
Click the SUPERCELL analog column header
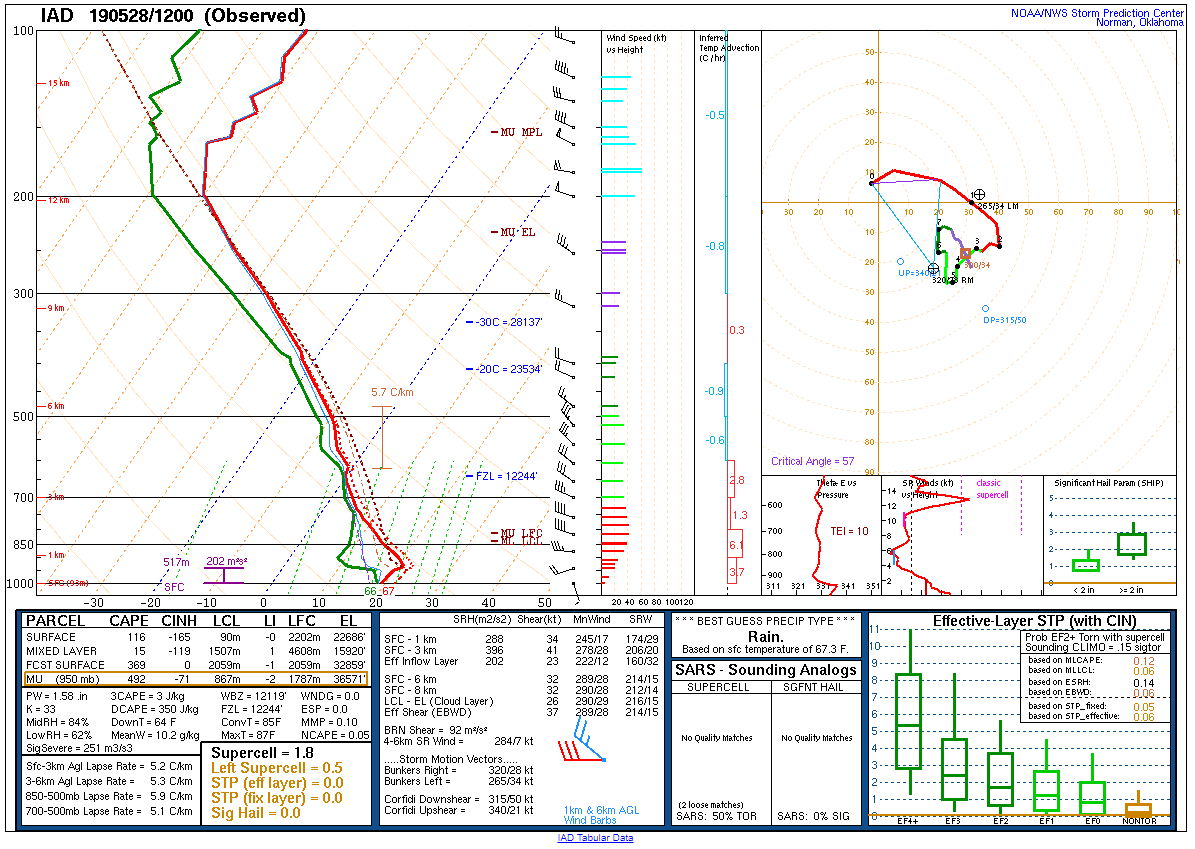(x=718, y=687)
